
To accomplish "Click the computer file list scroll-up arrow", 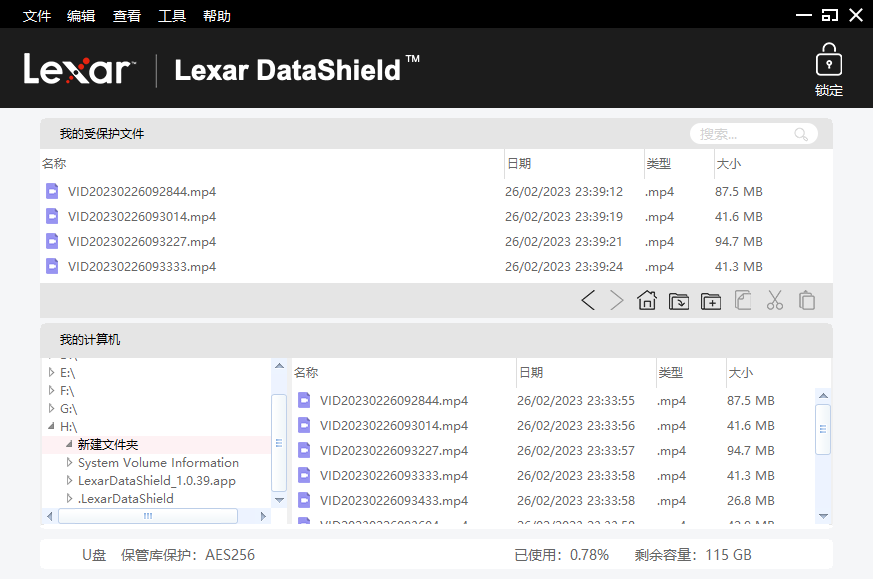I will tap(823, 395).
